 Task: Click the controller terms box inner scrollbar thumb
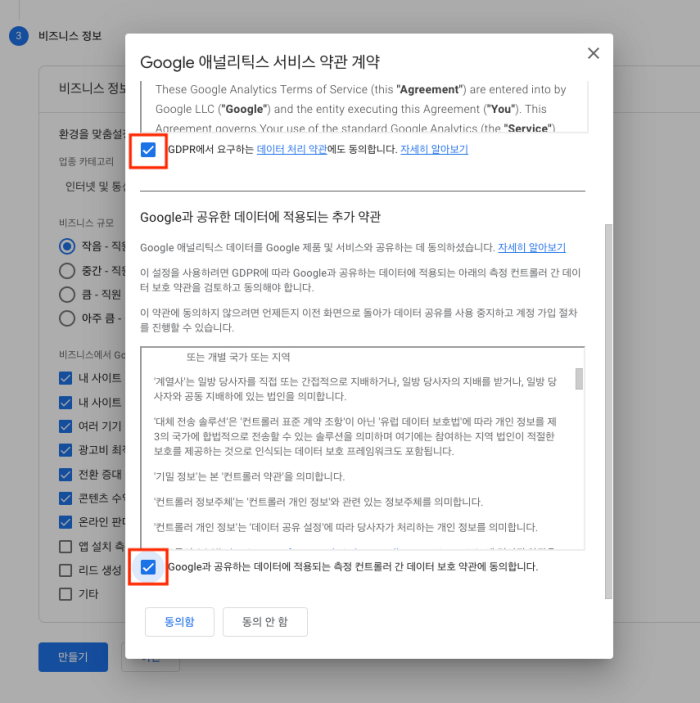tap(579, 379)
